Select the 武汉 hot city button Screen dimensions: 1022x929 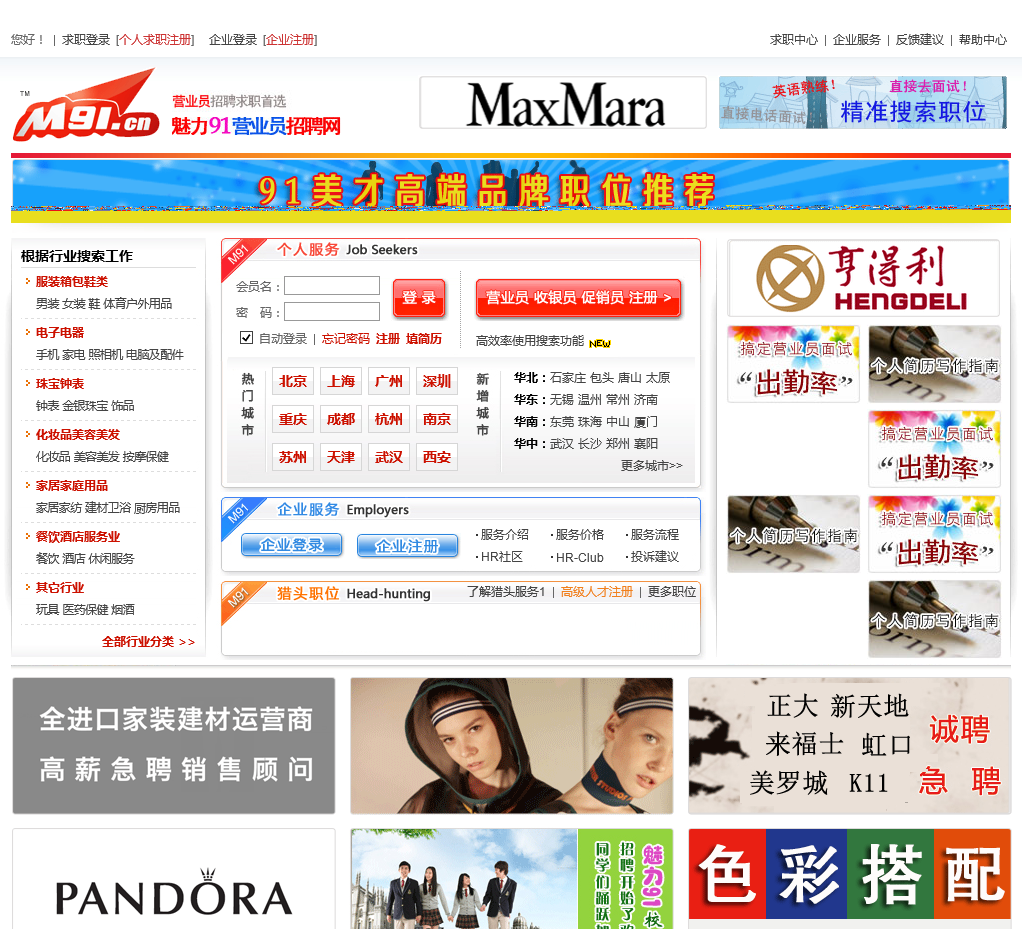[x=388, y=457]
